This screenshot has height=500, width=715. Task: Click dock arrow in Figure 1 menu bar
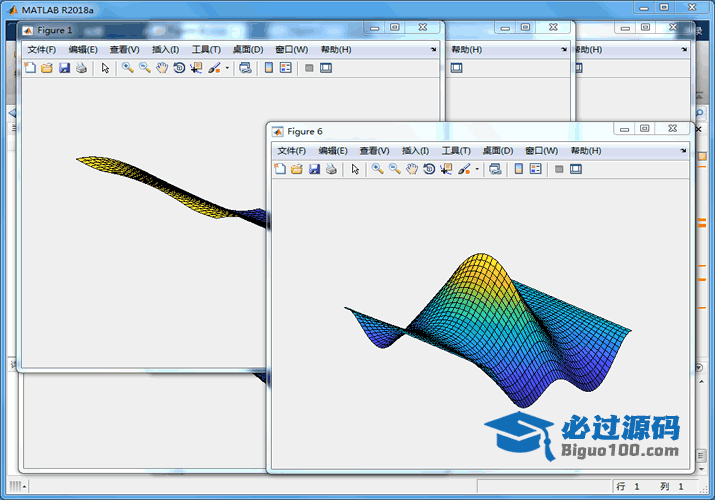[433, 49]
